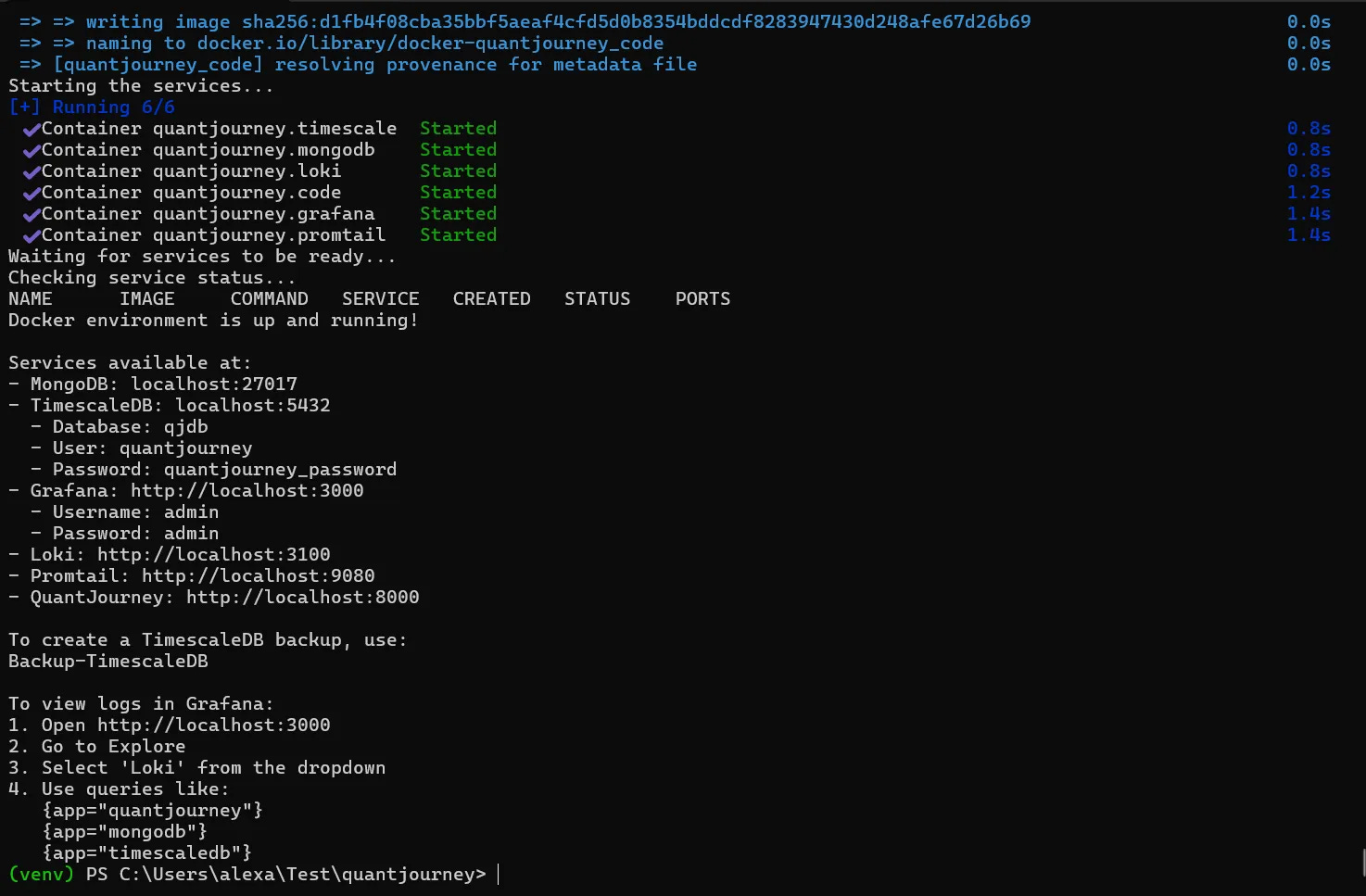Select the Started status of quantjourney.promtail

[x=458, y=234]
